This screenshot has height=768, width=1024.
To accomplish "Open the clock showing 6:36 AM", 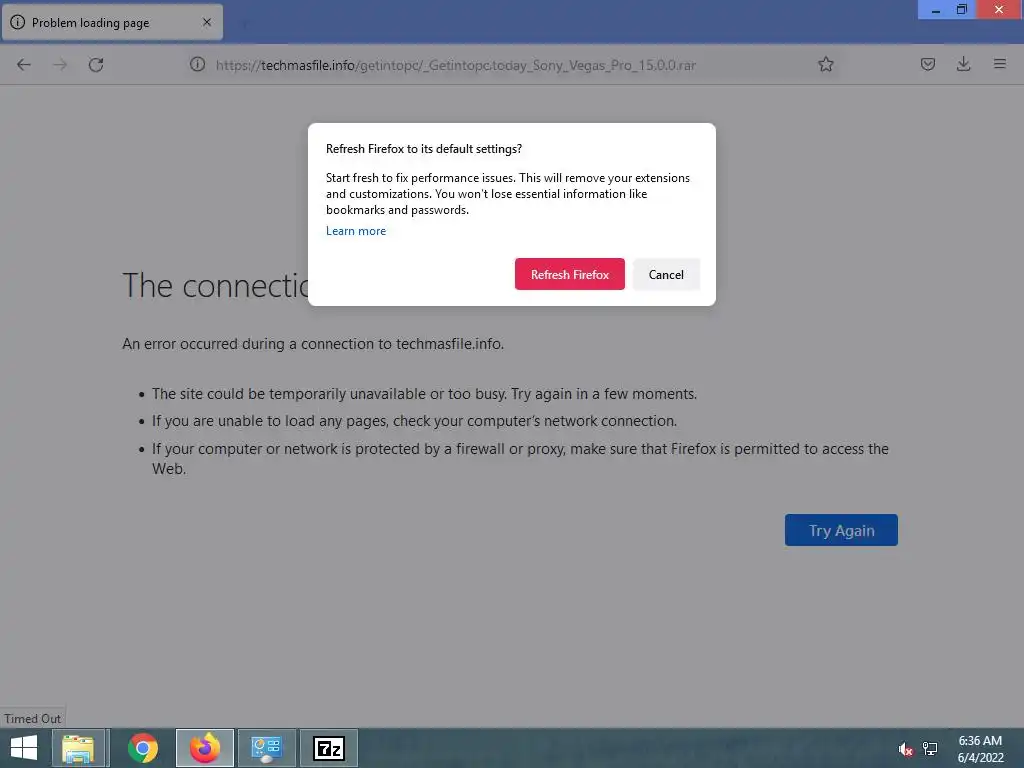I will tap(980, 749).
